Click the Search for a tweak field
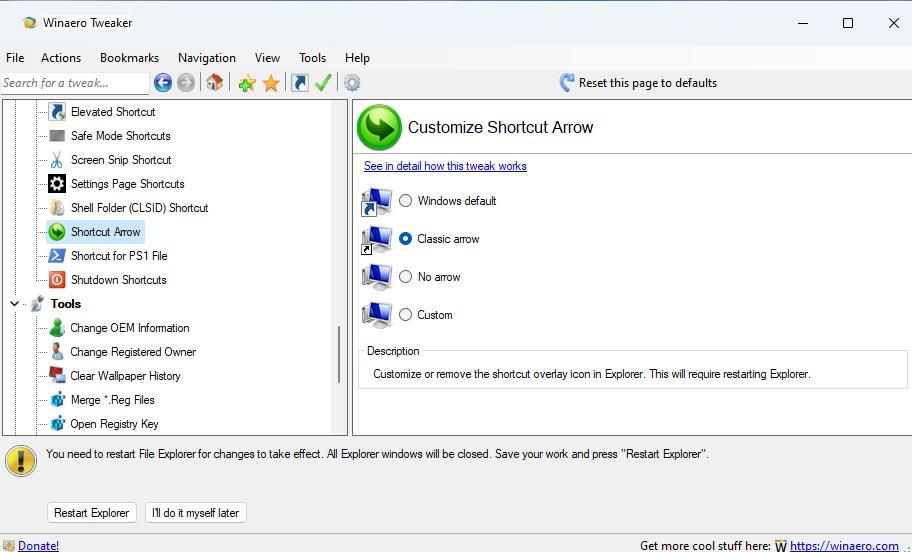This screenshot has height=552, width=912. 74,83
